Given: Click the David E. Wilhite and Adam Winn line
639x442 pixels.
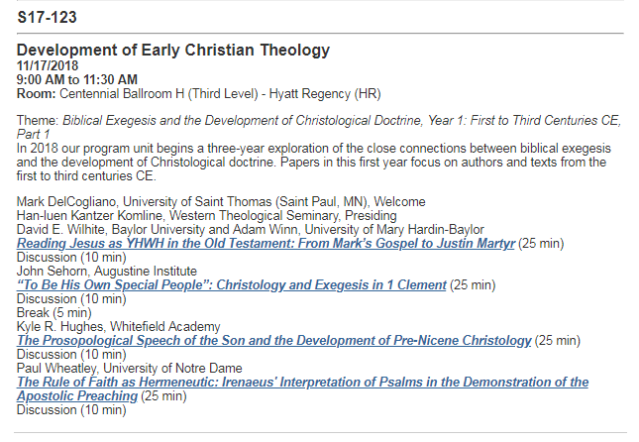Looking at the screenshot, I should coord(250,229).
